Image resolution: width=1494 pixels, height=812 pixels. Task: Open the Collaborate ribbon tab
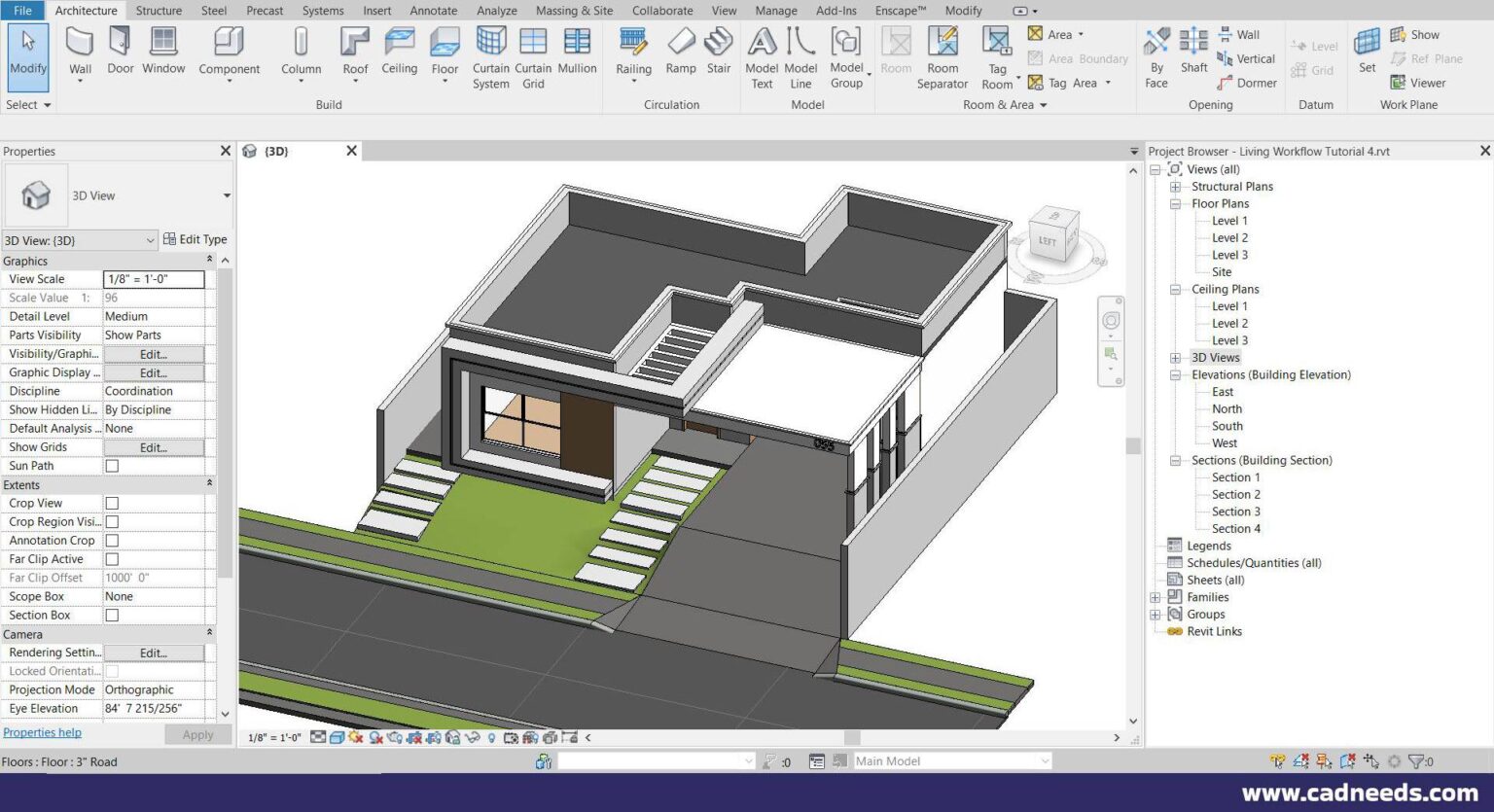click(662, 11)
